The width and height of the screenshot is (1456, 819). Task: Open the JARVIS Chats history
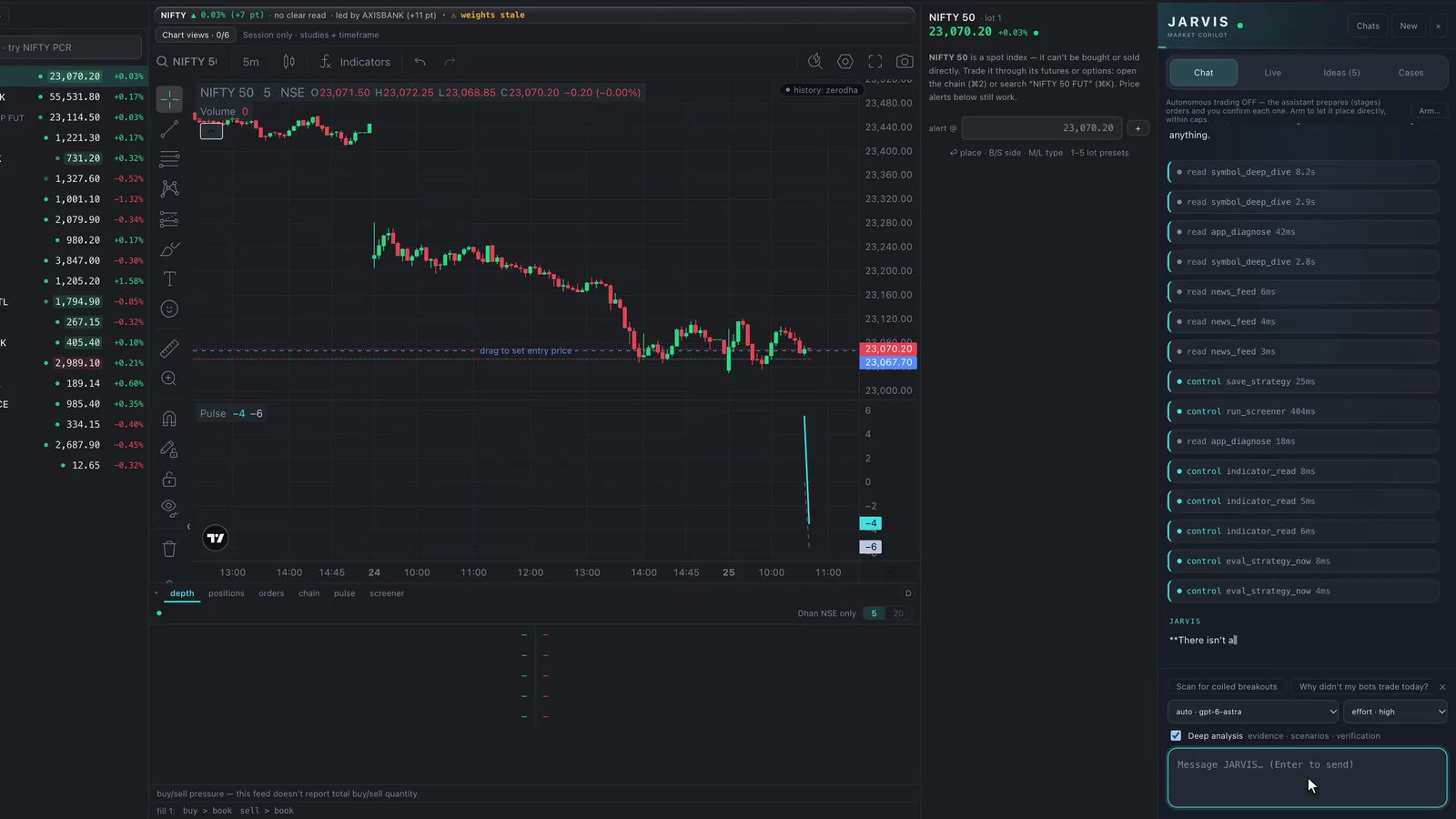(1368, 26)
